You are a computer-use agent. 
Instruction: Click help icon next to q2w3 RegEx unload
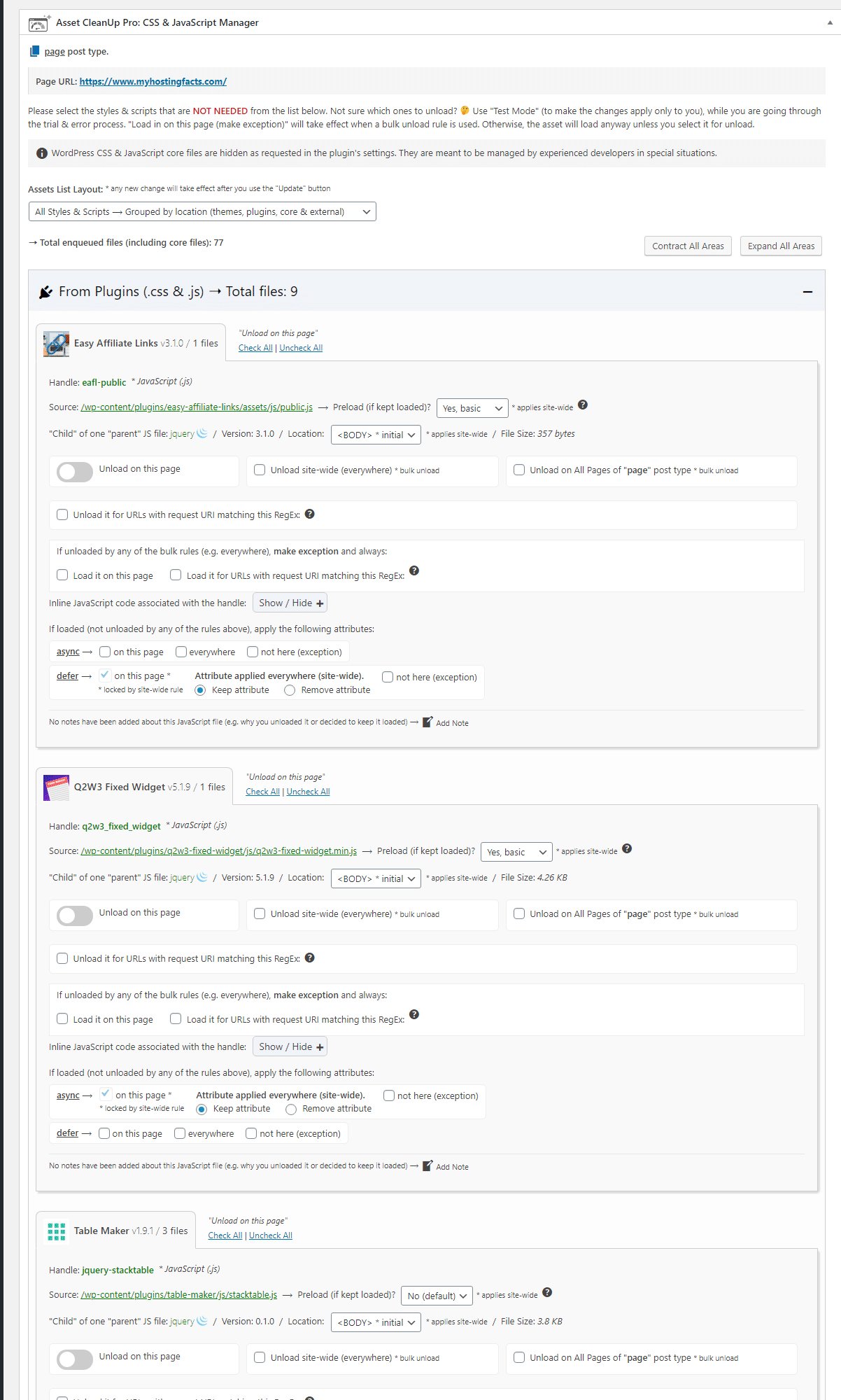(x=310, y=958)
